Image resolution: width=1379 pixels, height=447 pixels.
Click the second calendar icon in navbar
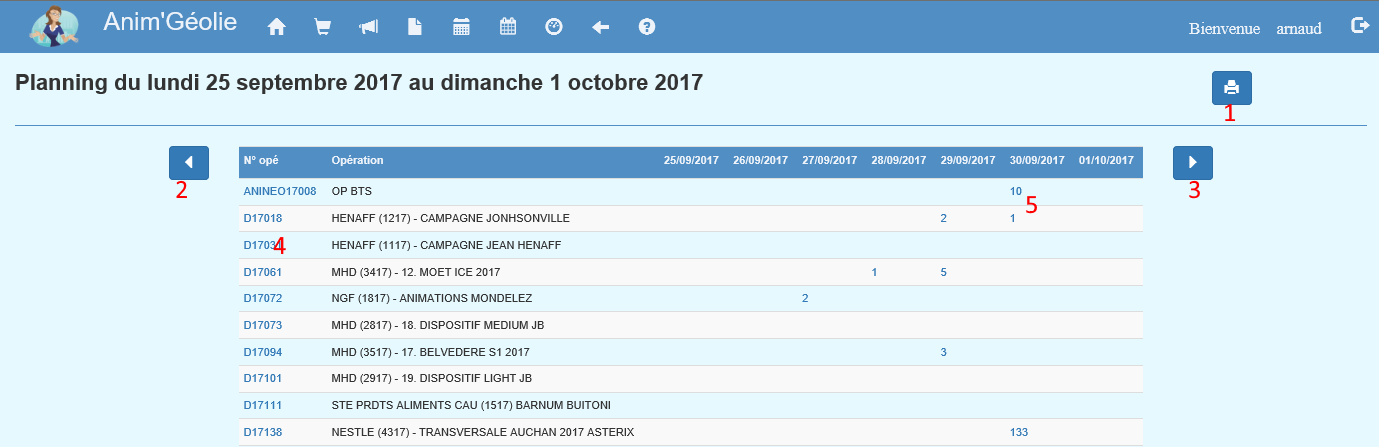[508, 28]
